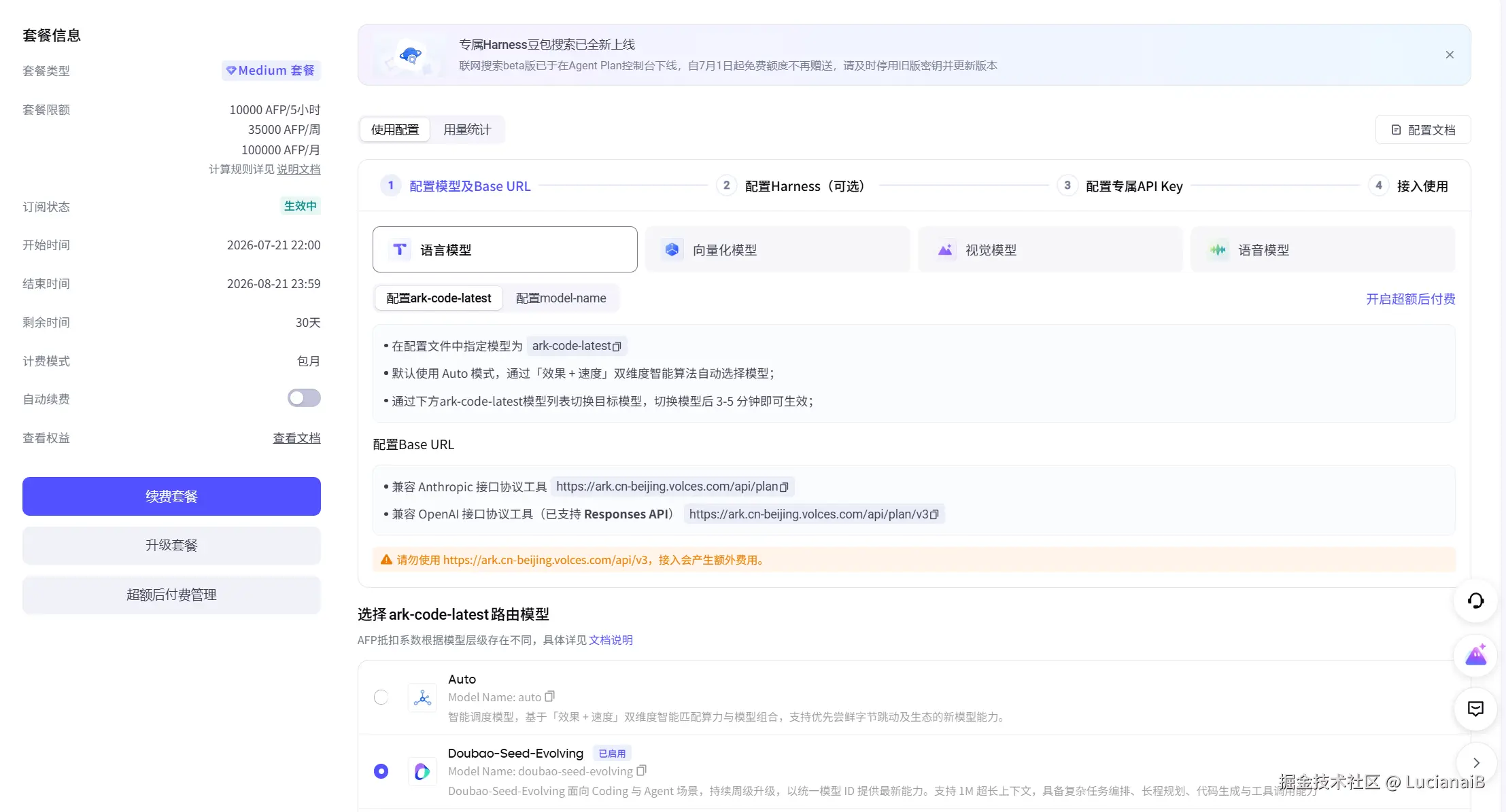Open the AI assistant floating icon
Image resolution: width=1506 pixels, height=812 pixels.
pyautogui.click(x=1475, y=655)
